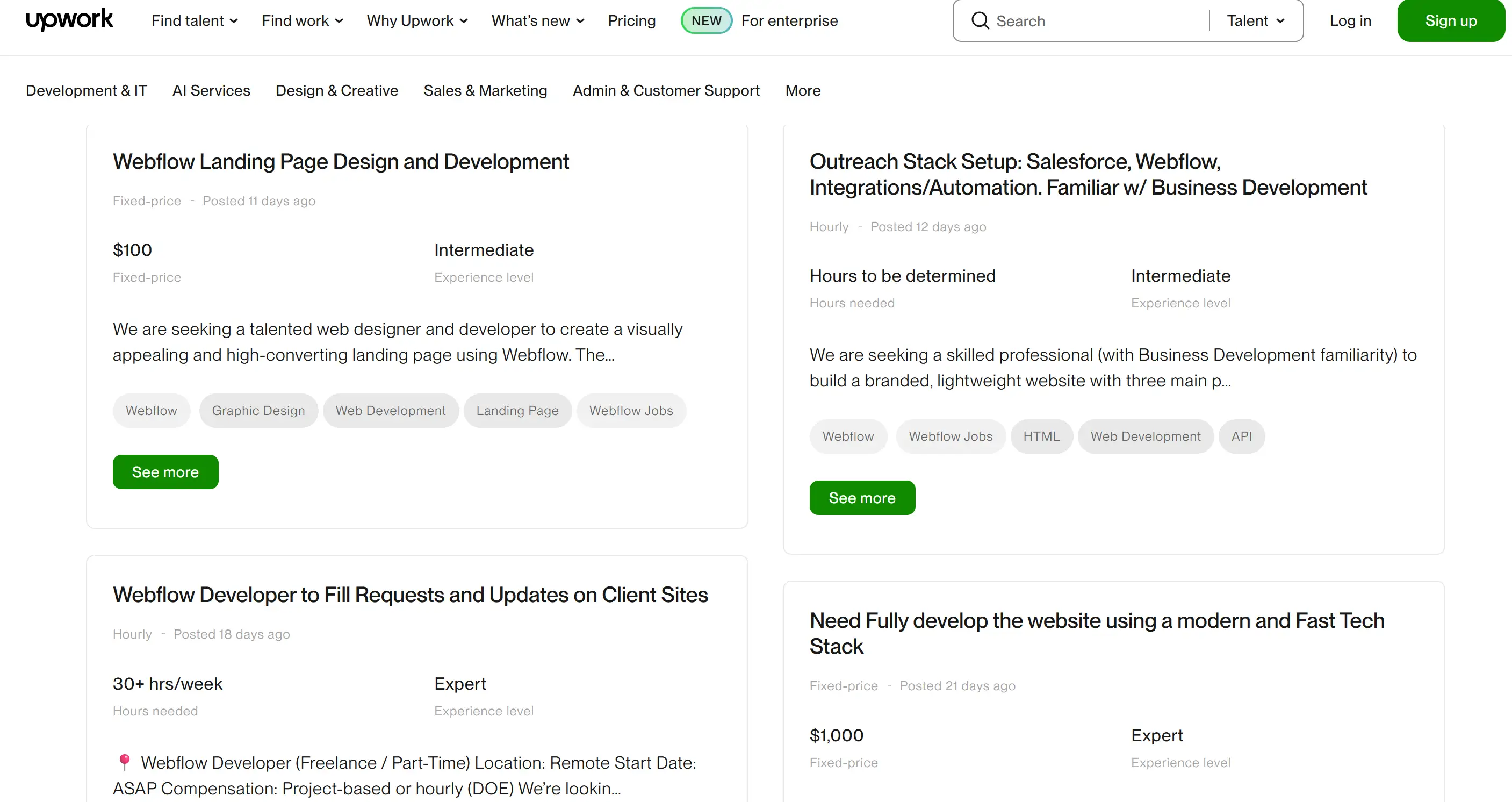Screen dimensions: 1512x802
Task: Click the 'Posted 21 days ago' text
Action: tap(957, 686)
